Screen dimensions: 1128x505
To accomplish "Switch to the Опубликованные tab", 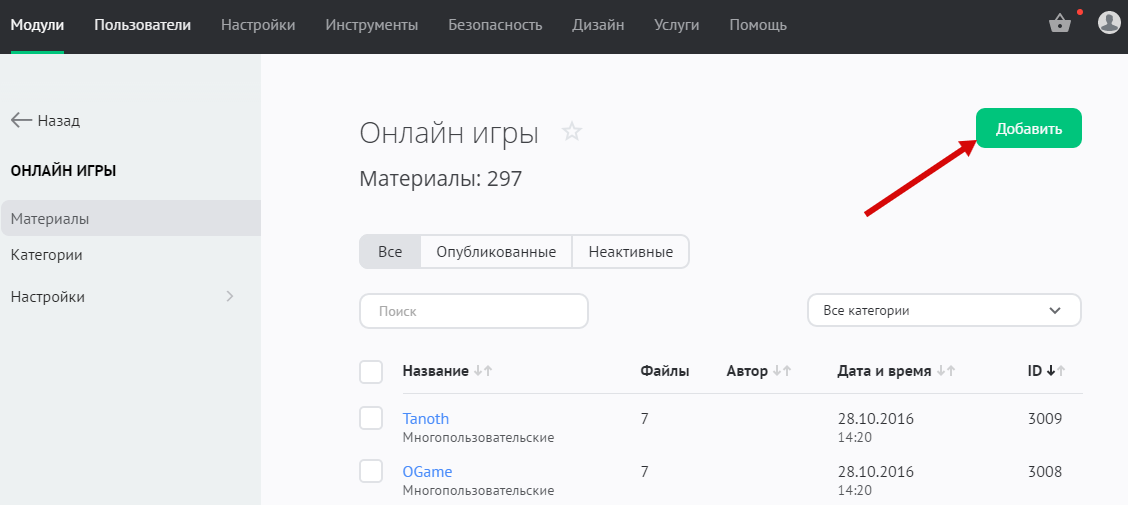I will click(x=496, y=252).
